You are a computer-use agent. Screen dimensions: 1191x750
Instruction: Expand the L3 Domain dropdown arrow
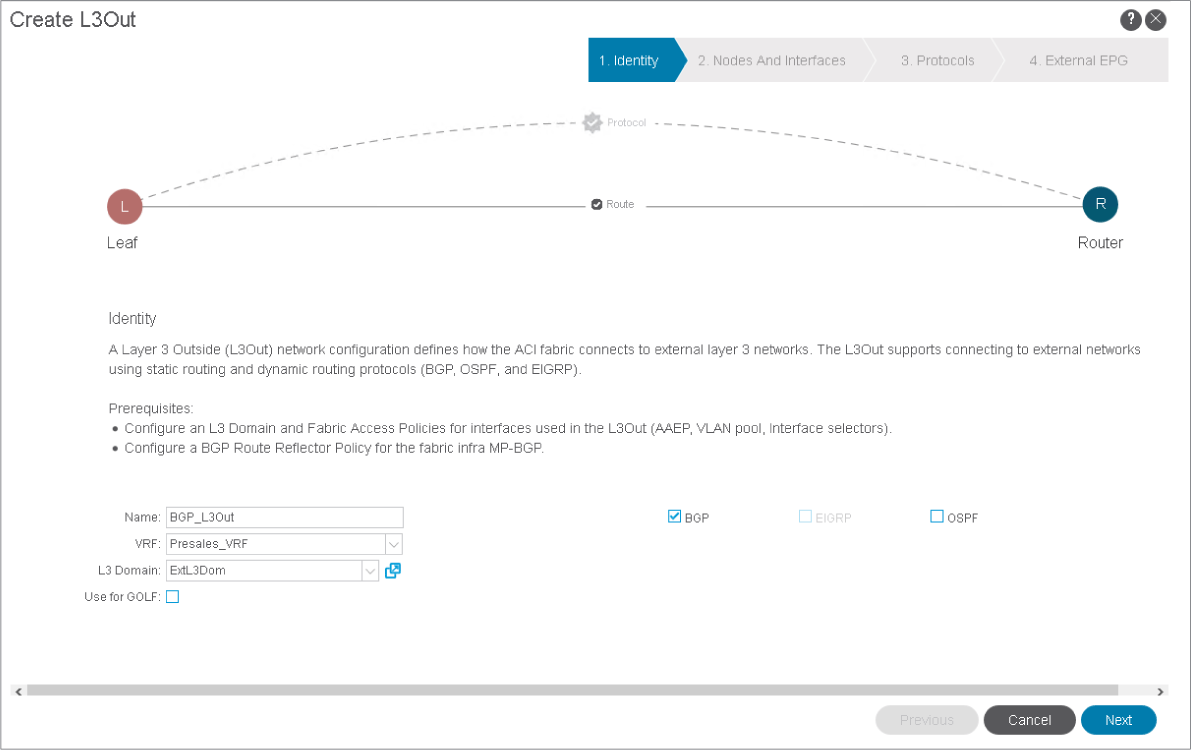click(x=370, y=571)
